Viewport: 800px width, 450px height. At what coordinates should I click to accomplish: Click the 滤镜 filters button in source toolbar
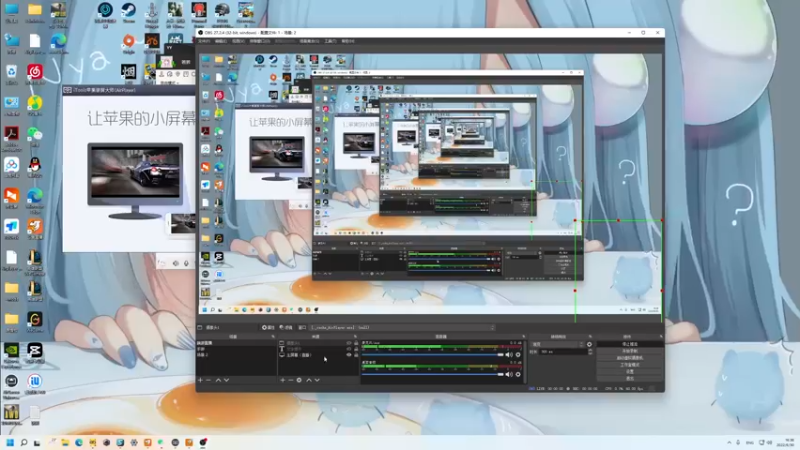[x=286, y=327]
